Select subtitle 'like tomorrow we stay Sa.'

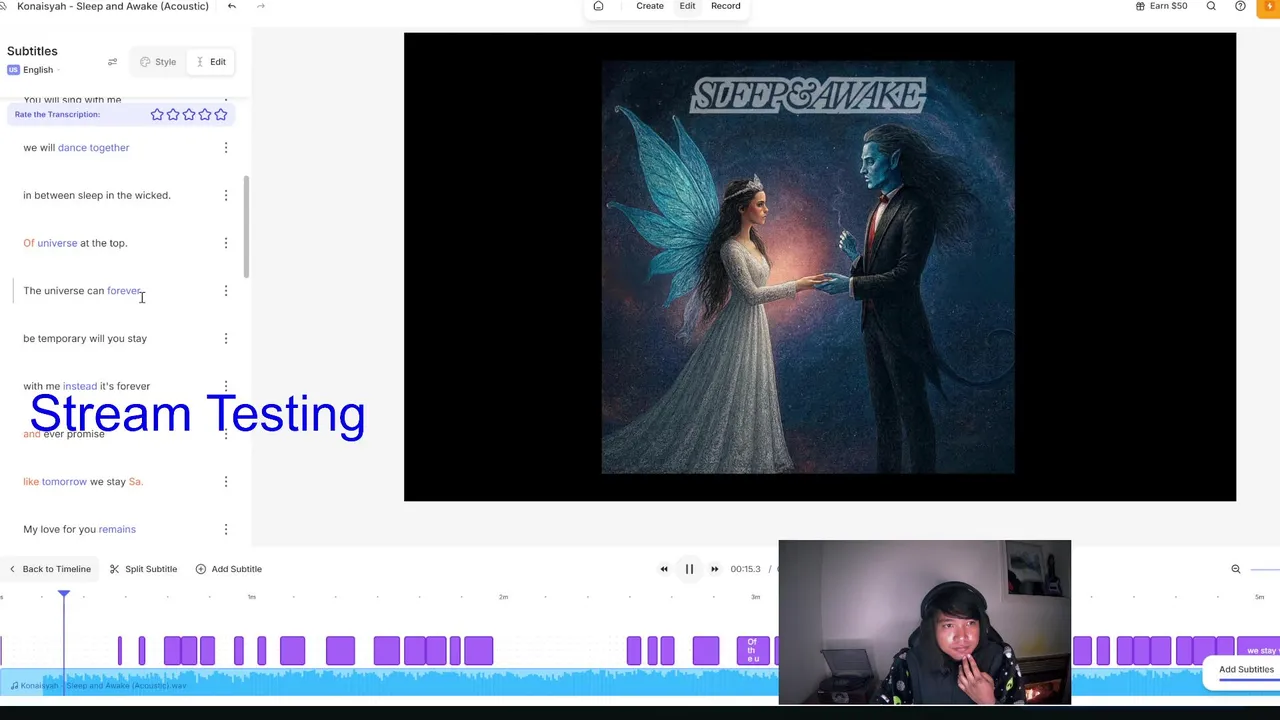click(83, 482)
